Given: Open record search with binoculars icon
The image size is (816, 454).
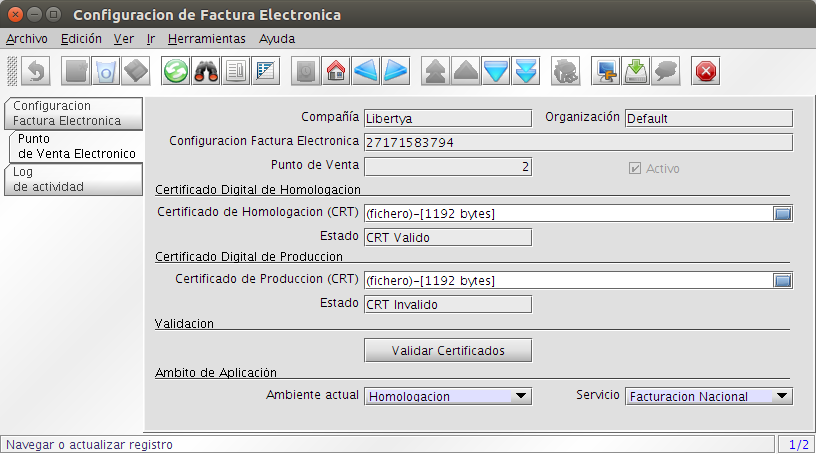Looking at the screenshot, I should click(x=206, y=71).
